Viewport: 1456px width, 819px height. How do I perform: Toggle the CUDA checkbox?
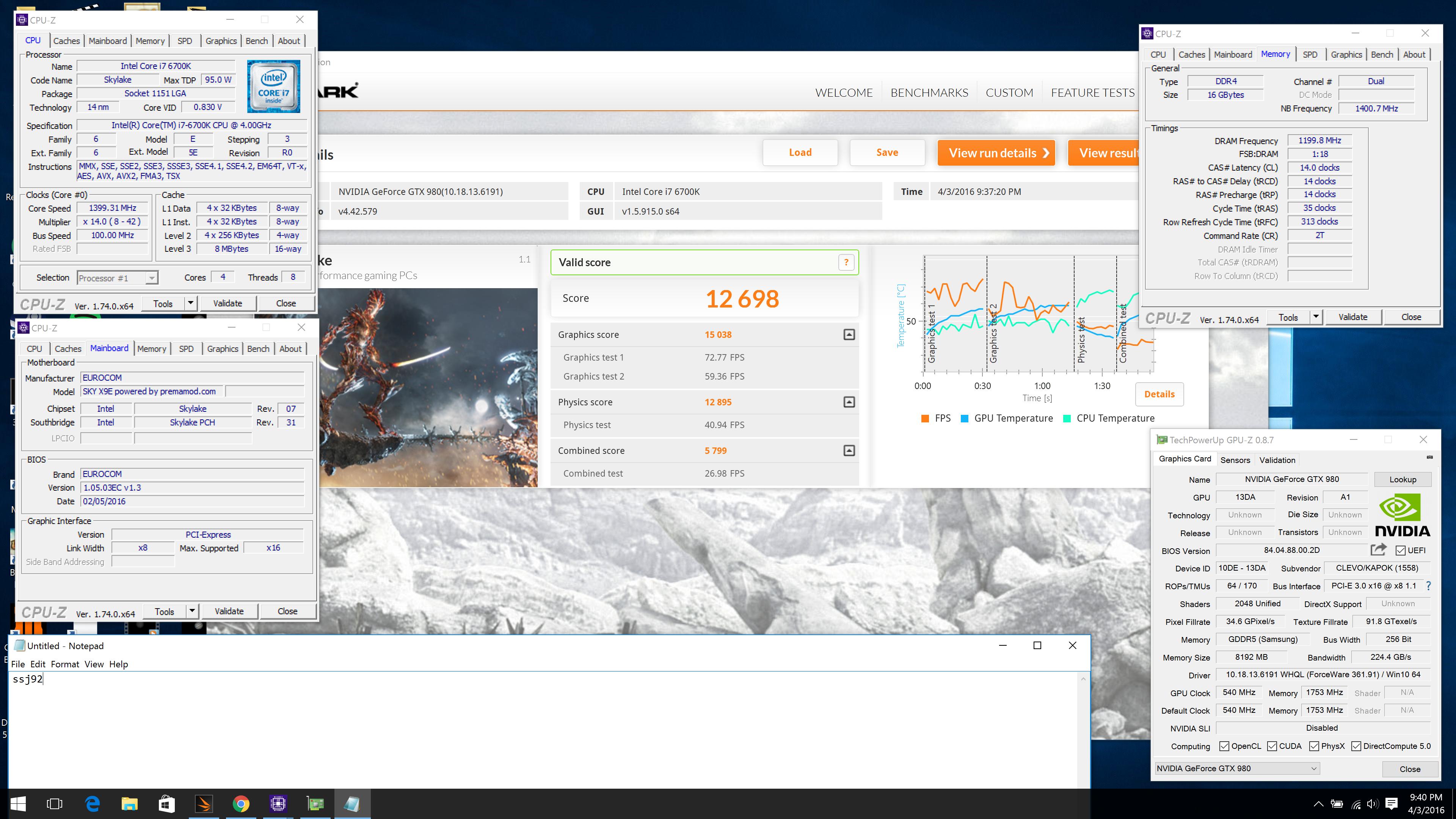[x=1272, y=746]
